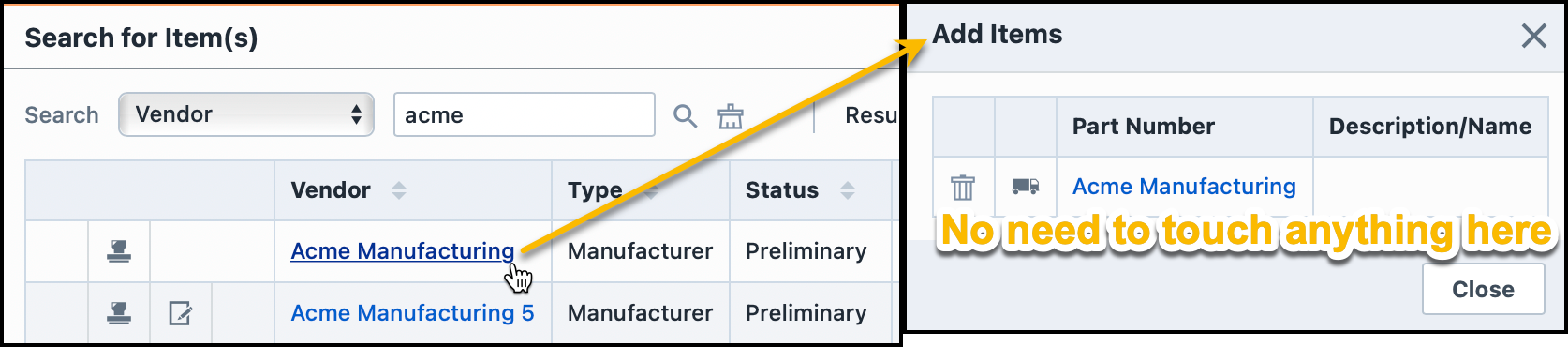Viewport: 1568px width, 347px height.
Task: Sort by the Status column arrows
Action: point(848,190)
